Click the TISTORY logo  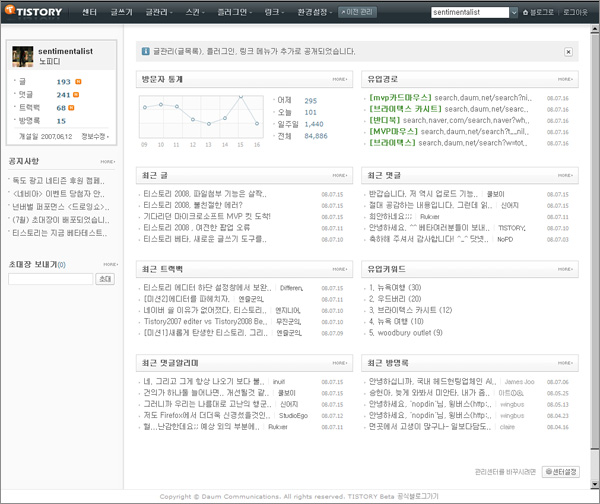coord(34,11)
